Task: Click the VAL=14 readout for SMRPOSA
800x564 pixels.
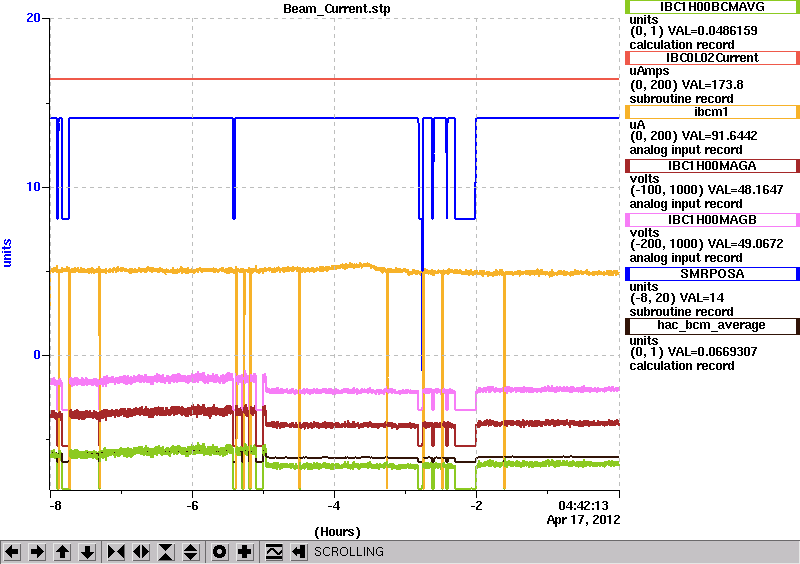Action: (694, 298)
